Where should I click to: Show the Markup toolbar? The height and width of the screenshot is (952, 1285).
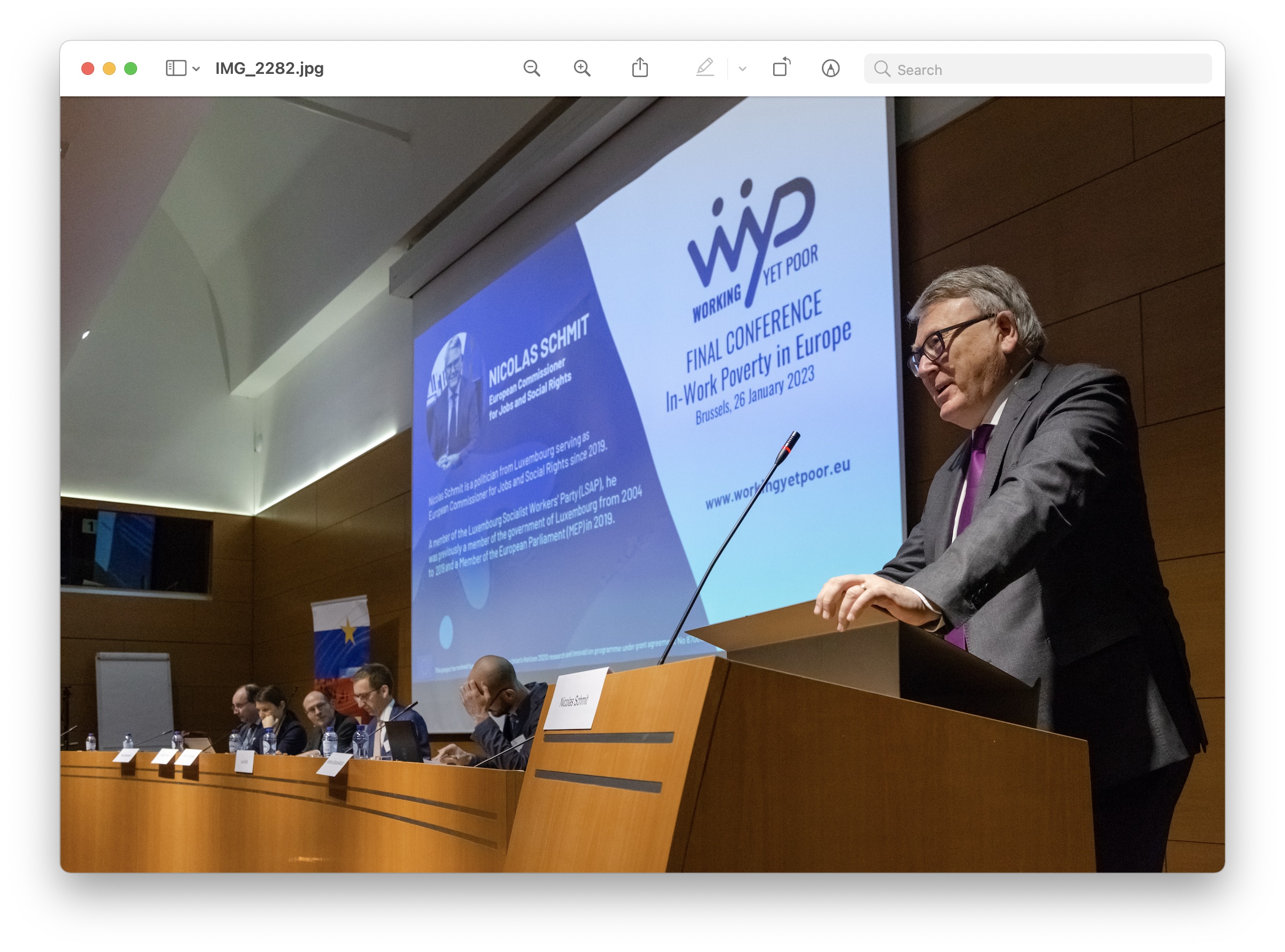click(x=830, y=69)
